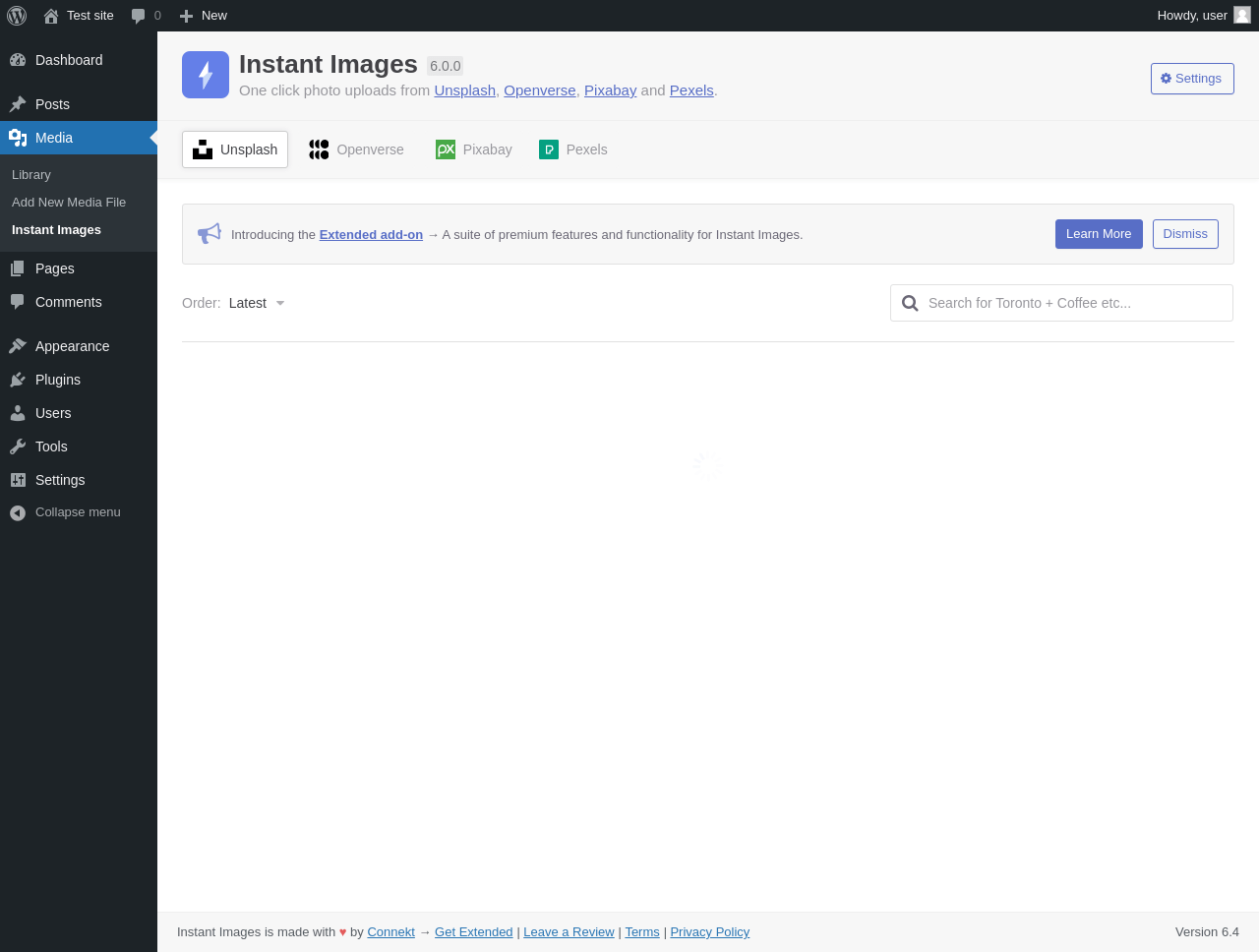The image size is (1259, 952).
Task: Dismiss the Extended add-on notice
Action: (x=1185, y=234)
